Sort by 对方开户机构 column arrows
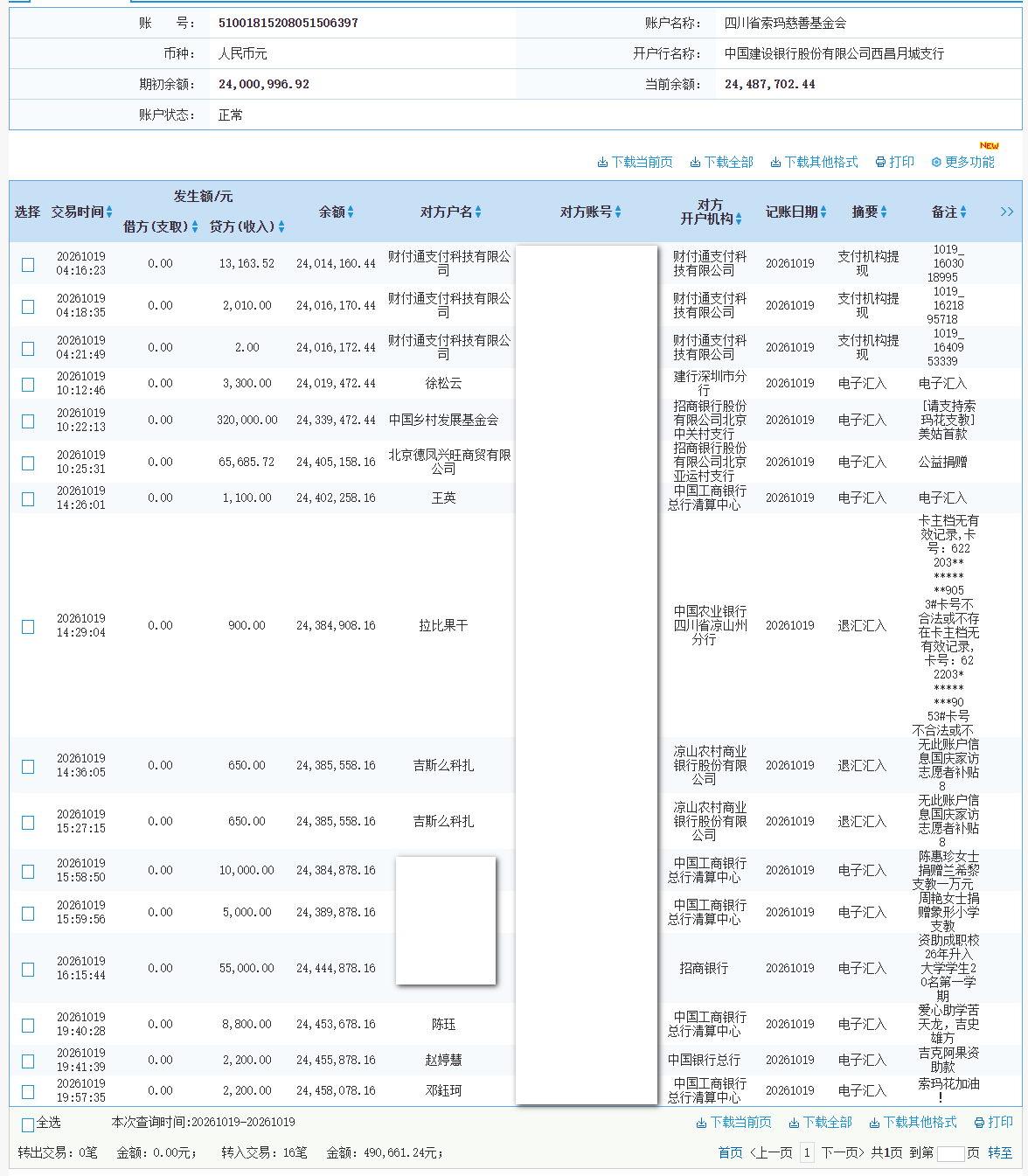Image resolution: width=1028 pixels, height=1176 pixels. [x=739, y=219]
